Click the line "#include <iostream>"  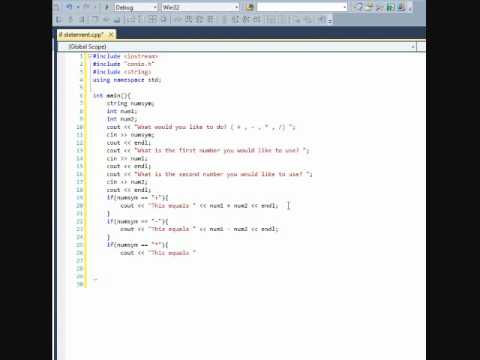[x=125, y=56]
